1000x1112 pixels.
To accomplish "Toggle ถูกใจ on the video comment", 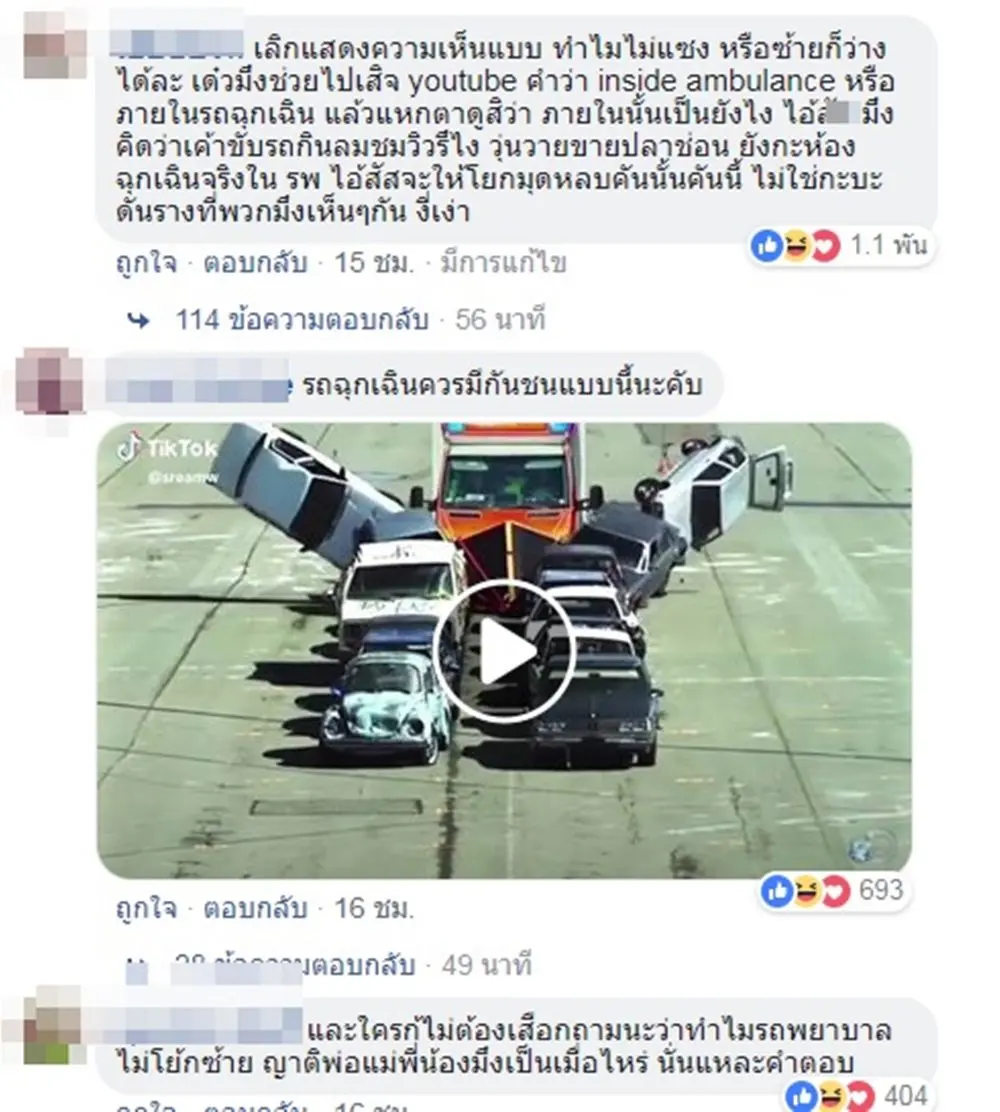I will click(x=146, y=908).
